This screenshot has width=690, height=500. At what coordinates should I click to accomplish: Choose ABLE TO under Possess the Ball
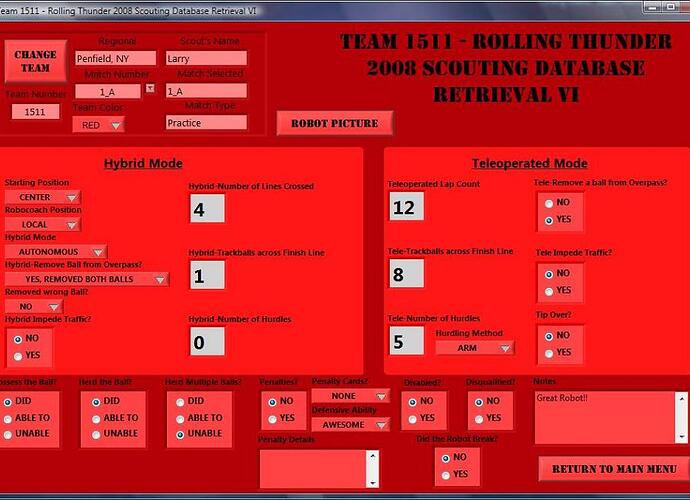pyautogui.click(x=7, y=419)
